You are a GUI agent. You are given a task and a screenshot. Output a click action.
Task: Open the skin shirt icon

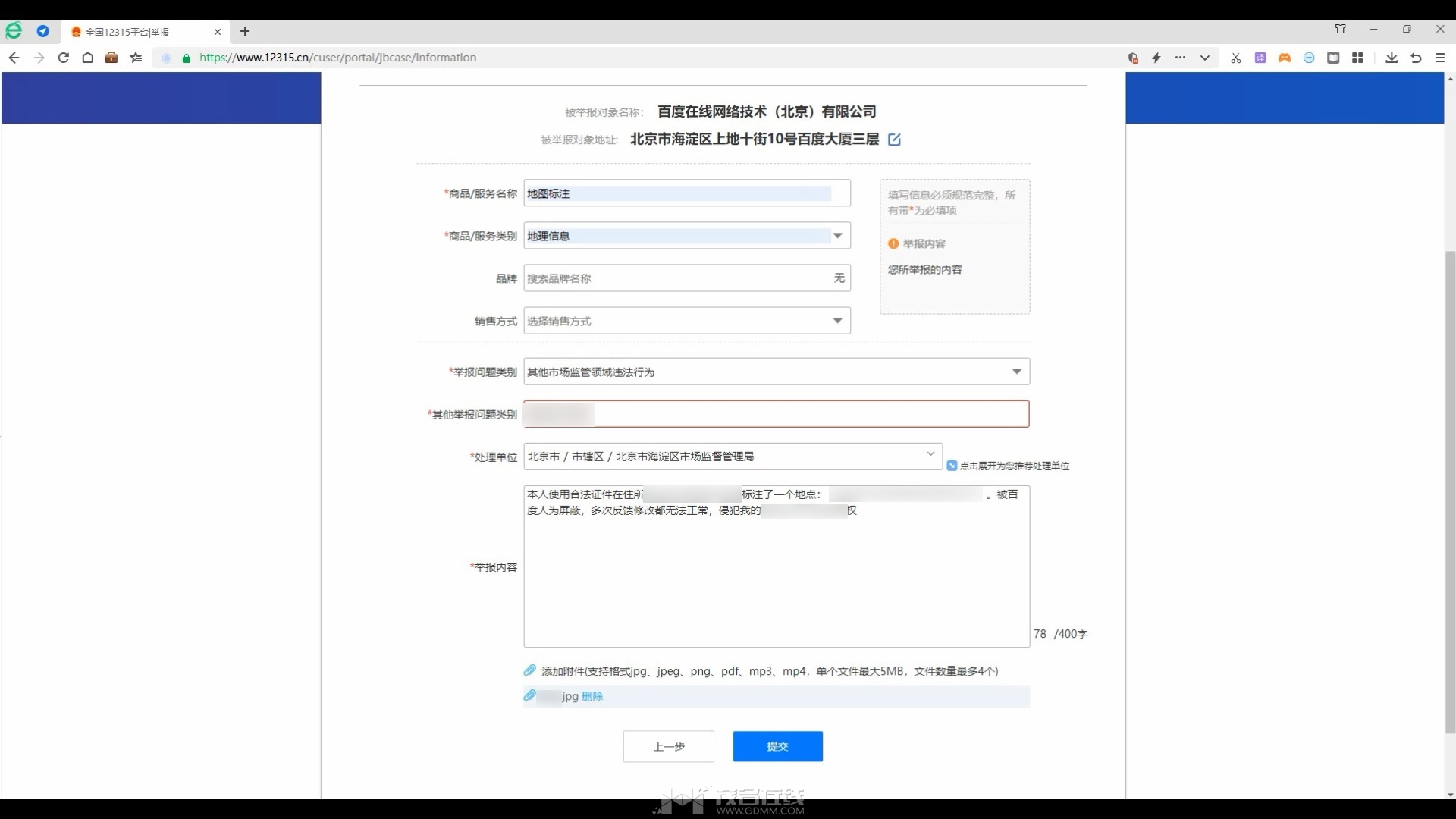[x=1341, y=29]
